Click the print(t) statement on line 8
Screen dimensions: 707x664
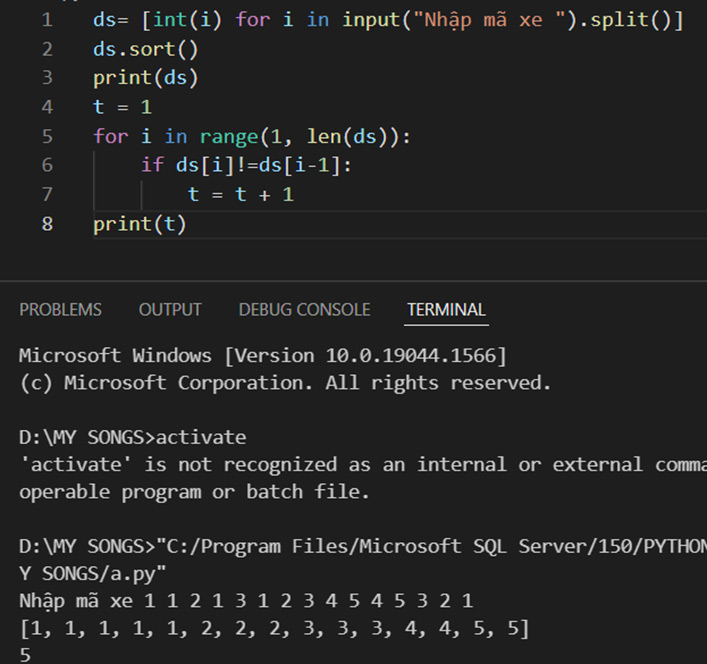click(140, 223)
